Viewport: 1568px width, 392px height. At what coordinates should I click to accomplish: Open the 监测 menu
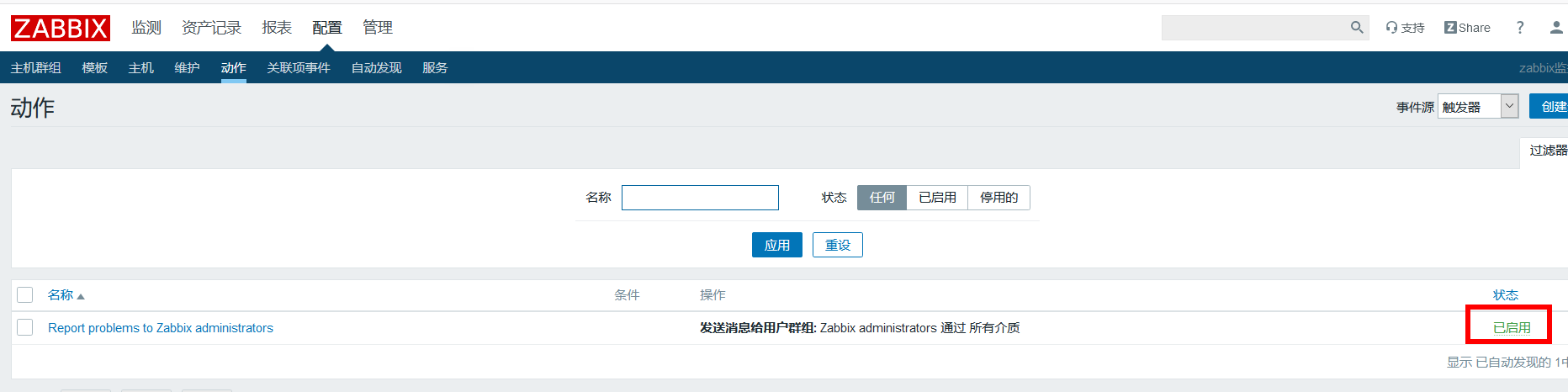pyautogui.click(x=146, y=28)
